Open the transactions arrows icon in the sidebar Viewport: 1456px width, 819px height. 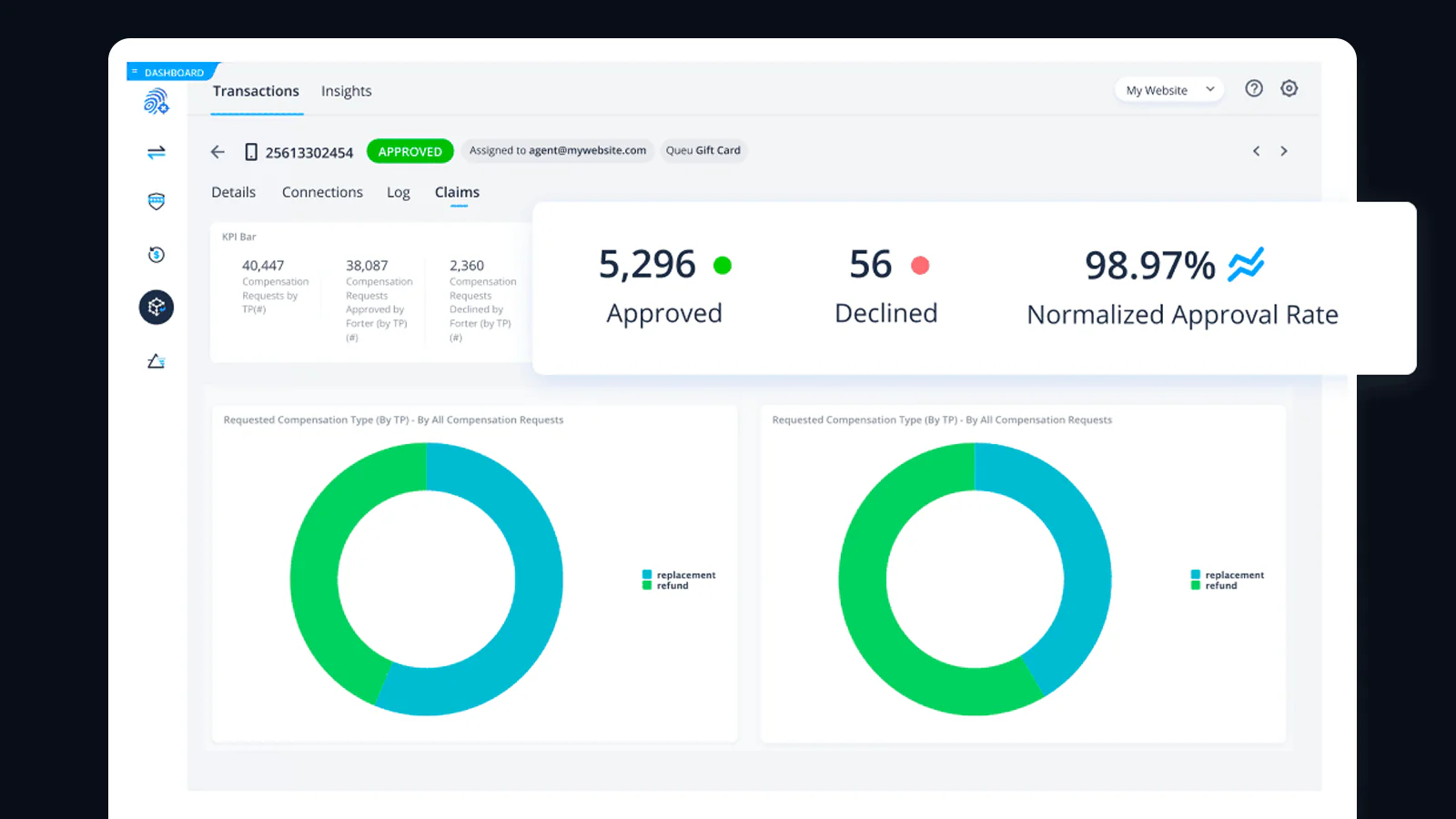157,152
